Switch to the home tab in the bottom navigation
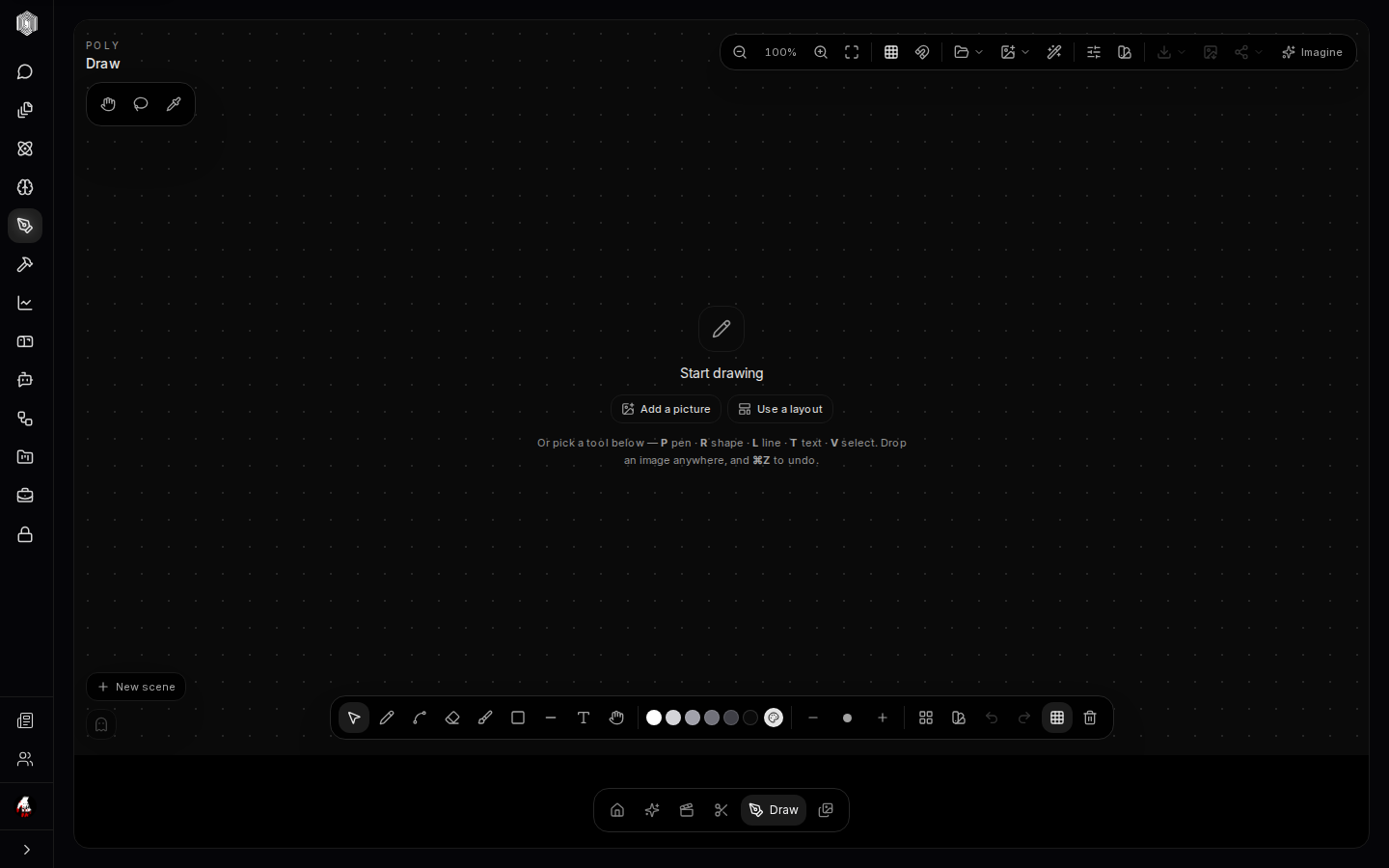The height and width of the screenshot is (868, 1389). (617, 810)
